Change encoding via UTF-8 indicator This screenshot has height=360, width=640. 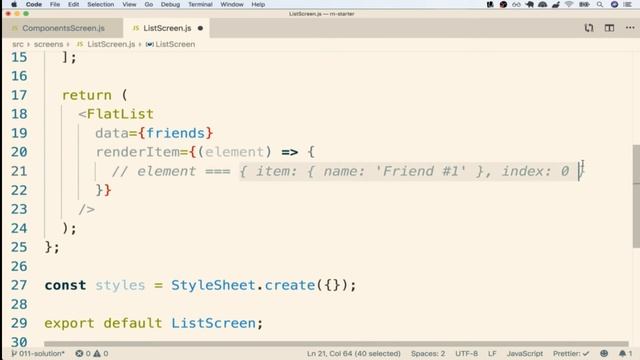click(467, 353)
